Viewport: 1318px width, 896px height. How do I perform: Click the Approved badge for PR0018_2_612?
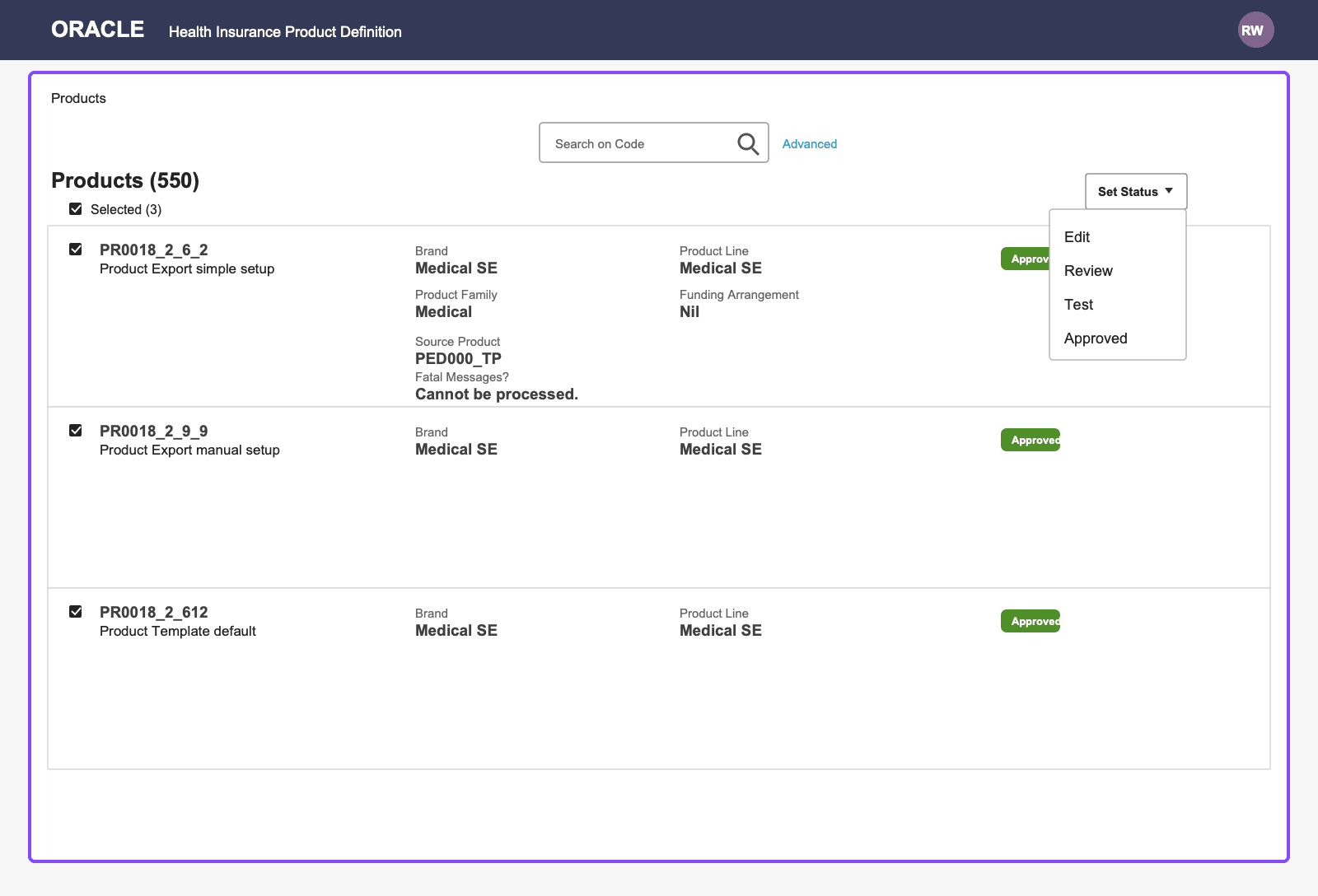pos(1031,621)
